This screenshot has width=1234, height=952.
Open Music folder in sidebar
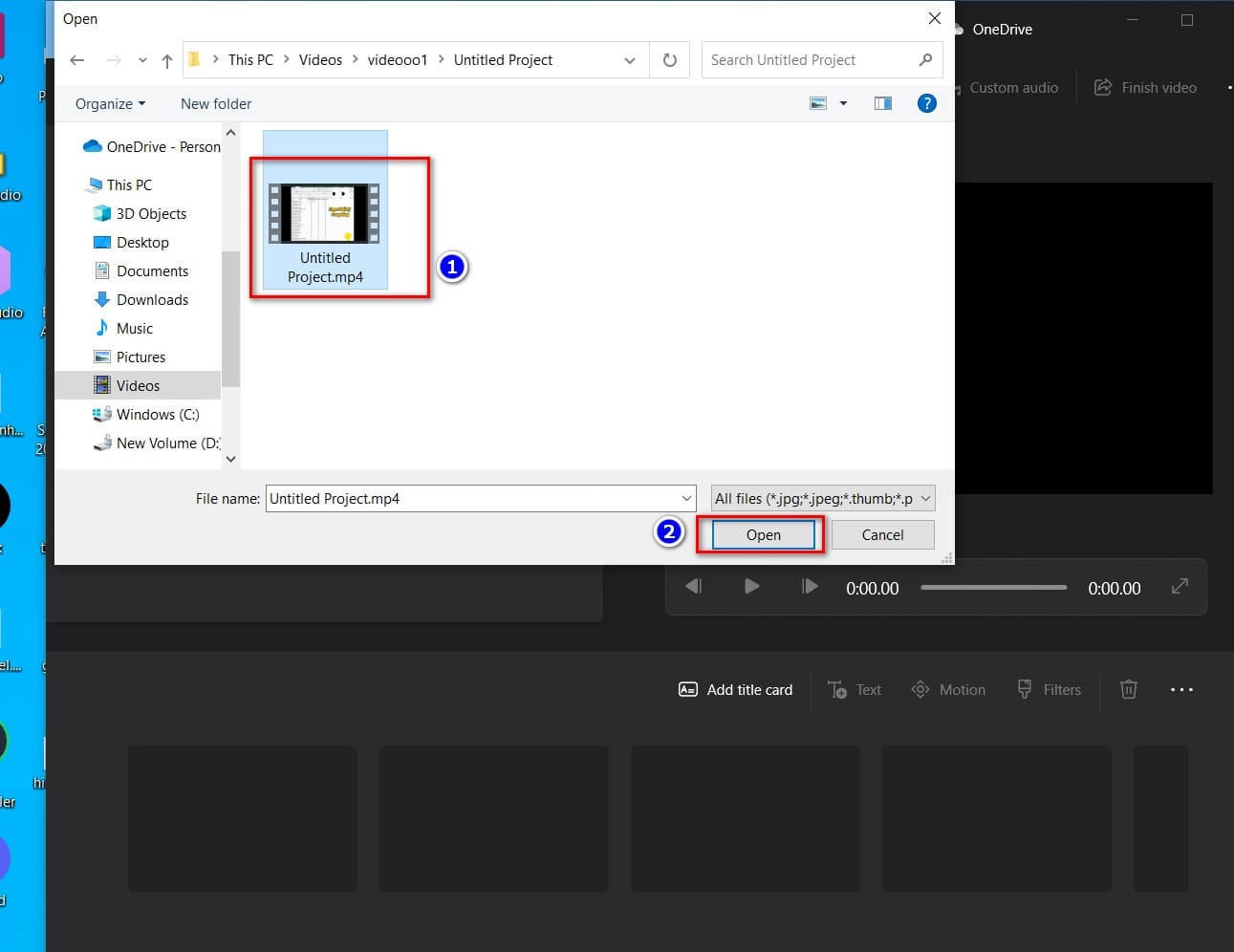123,329
